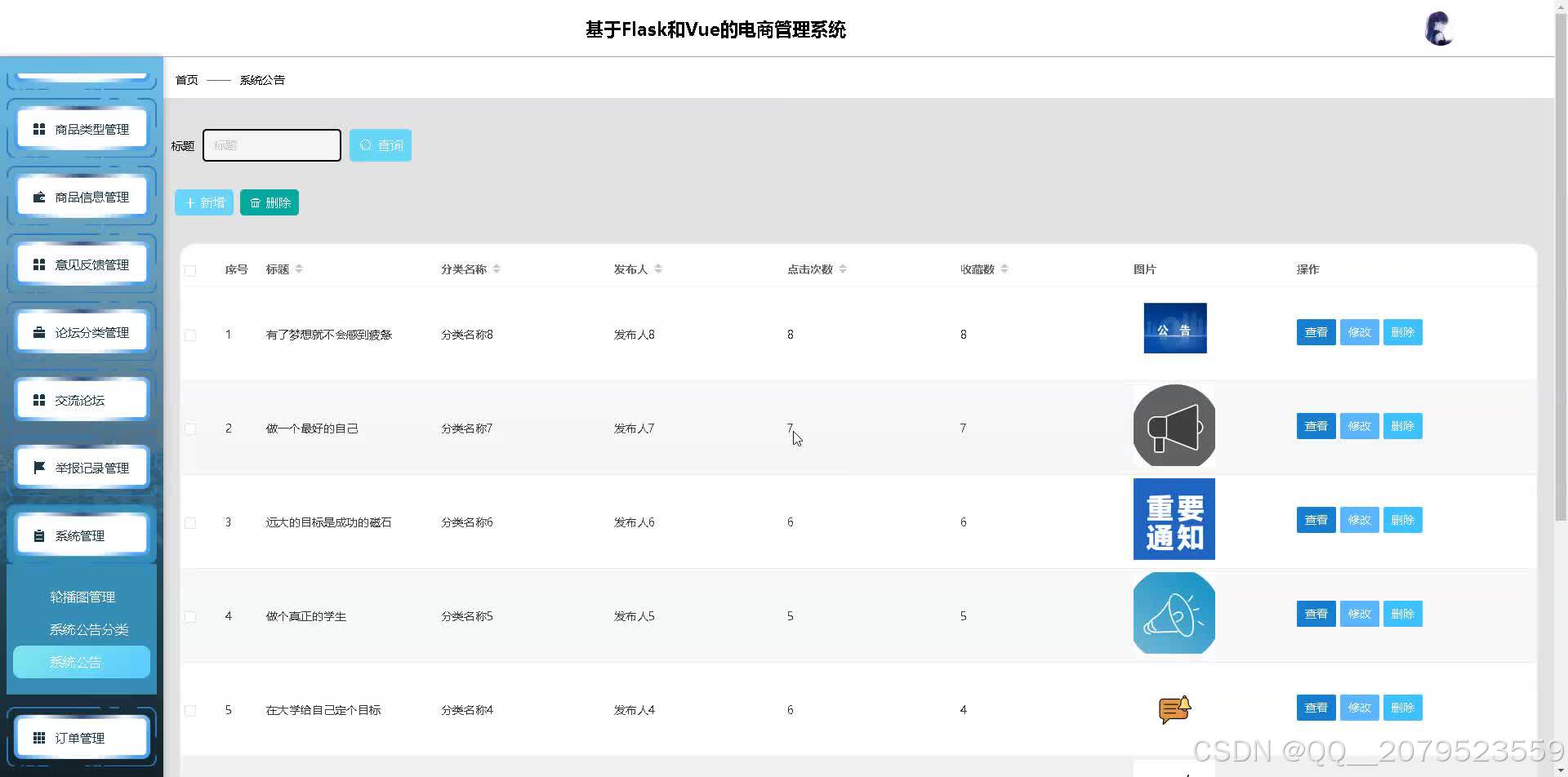
Task: Select 轮播图管理 submenu item
Action: coord(82,597)
